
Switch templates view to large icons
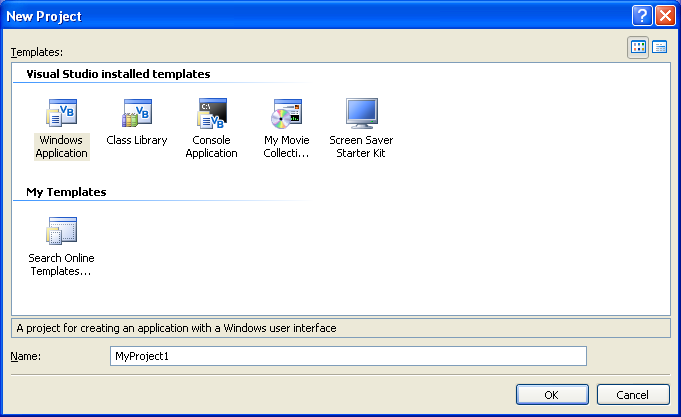pos(638,47)
